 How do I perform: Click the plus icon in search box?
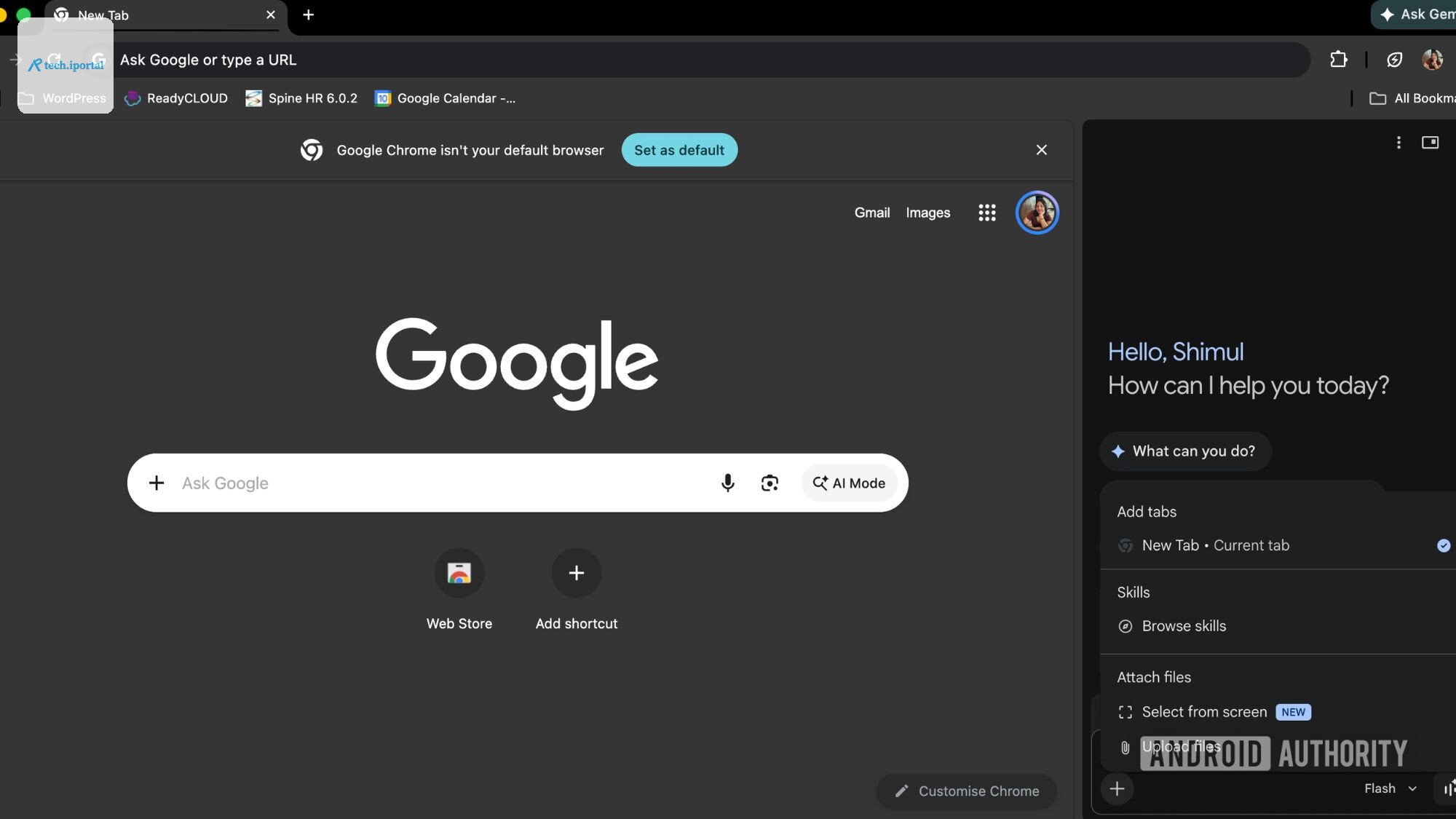tap(157, 483)
